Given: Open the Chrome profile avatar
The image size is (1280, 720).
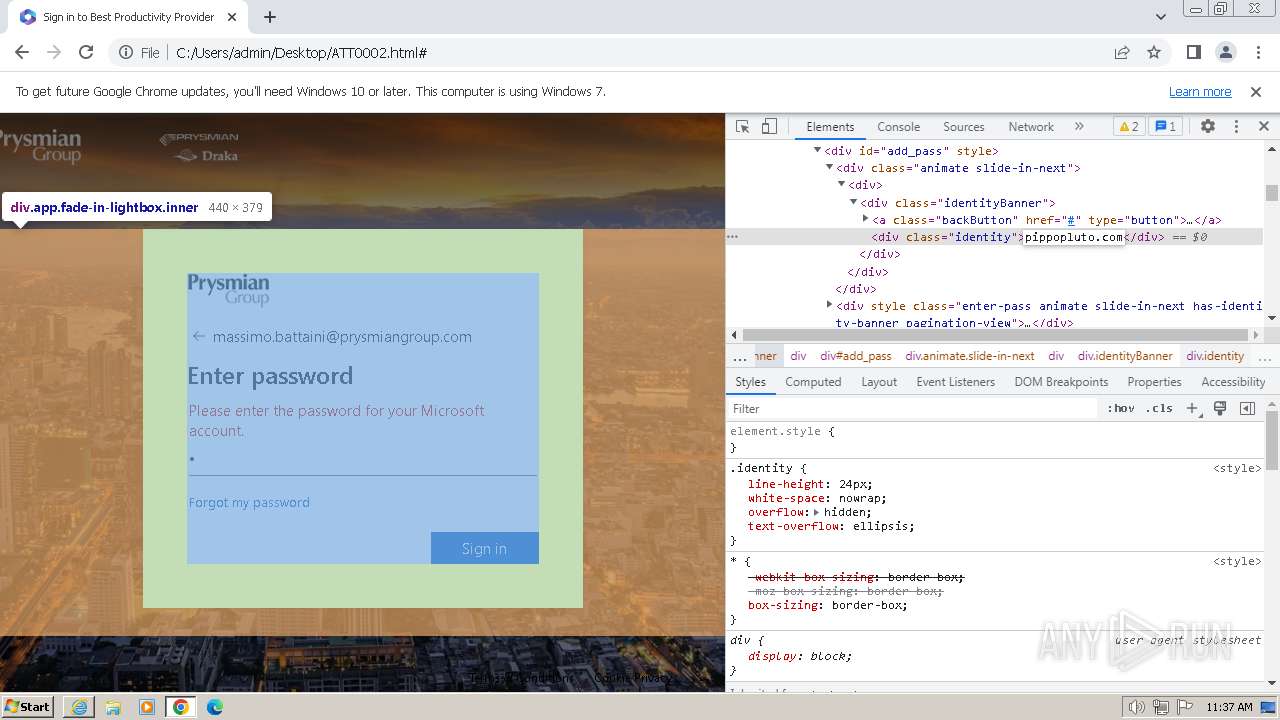Looking at the screenshot, I should pyautogui.click(x=1226, y=52).
